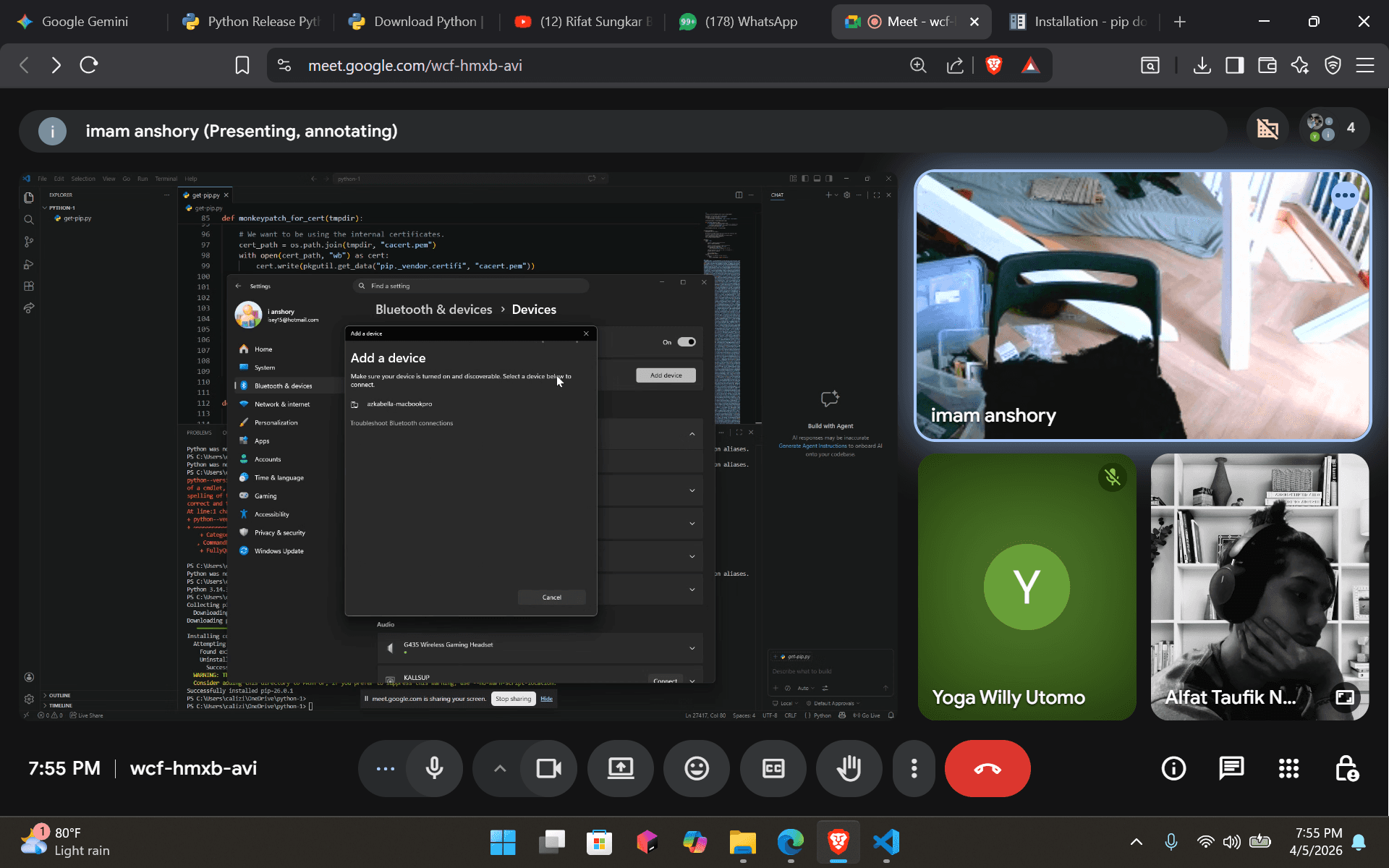Click the Brave Shields lion icon
The width and height of the screenshot is (1389, 868).
pos(993,65)
